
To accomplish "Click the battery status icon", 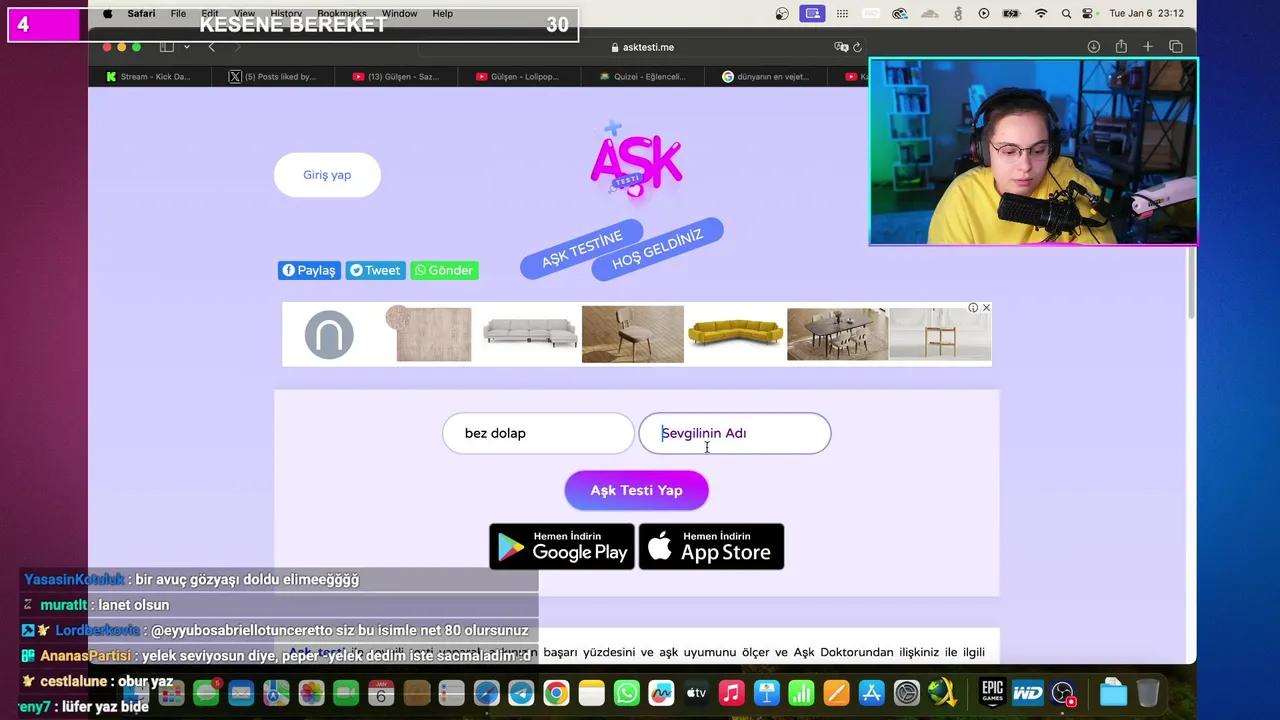I will coord(1012,13).
